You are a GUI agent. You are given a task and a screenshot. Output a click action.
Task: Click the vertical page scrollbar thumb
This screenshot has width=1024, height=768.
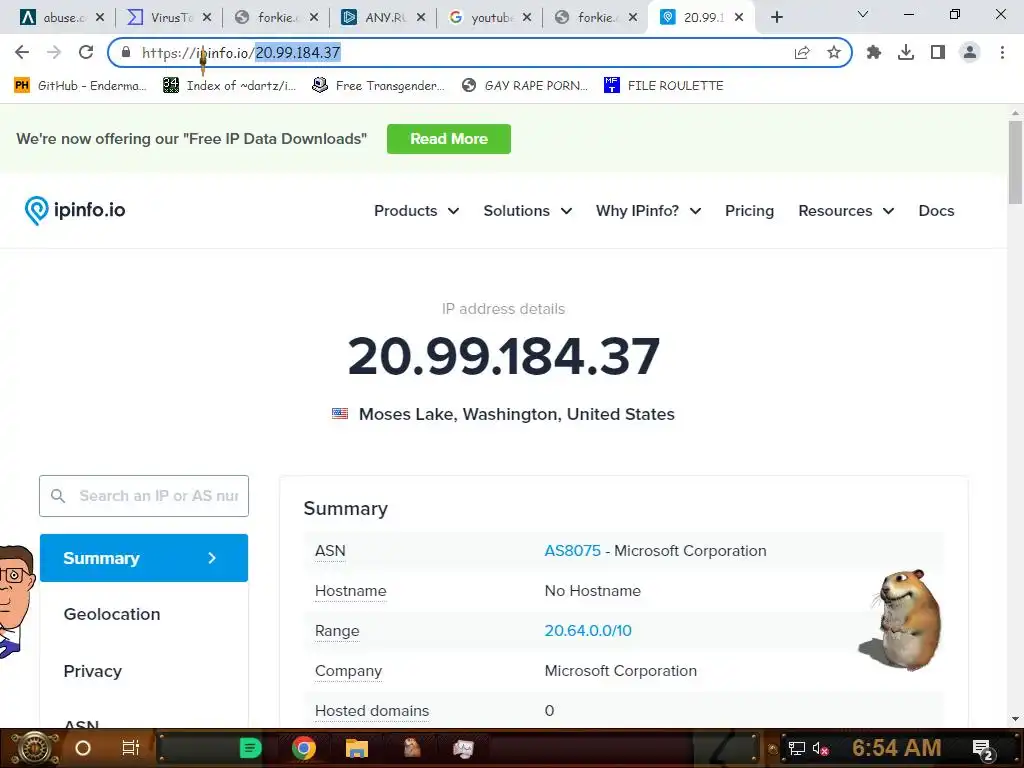pyautogui.click(x=1016, y=162)
